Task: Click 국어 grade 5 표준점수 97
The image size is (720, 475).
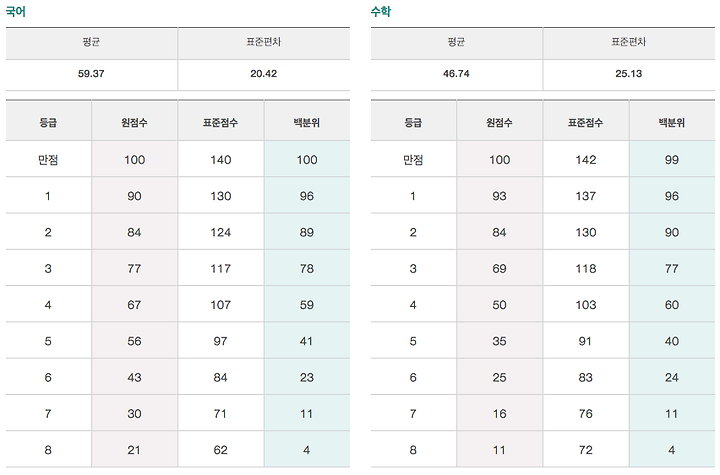Action: tap(220, 341)
